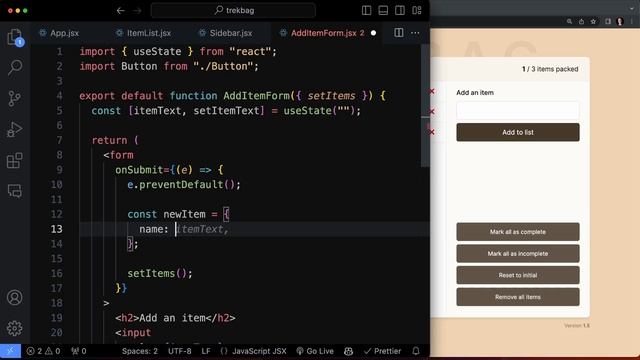This screenshot has height=360, width=640.
Task: Click the useState import on line 1
Action: click(x=157, y=51)
